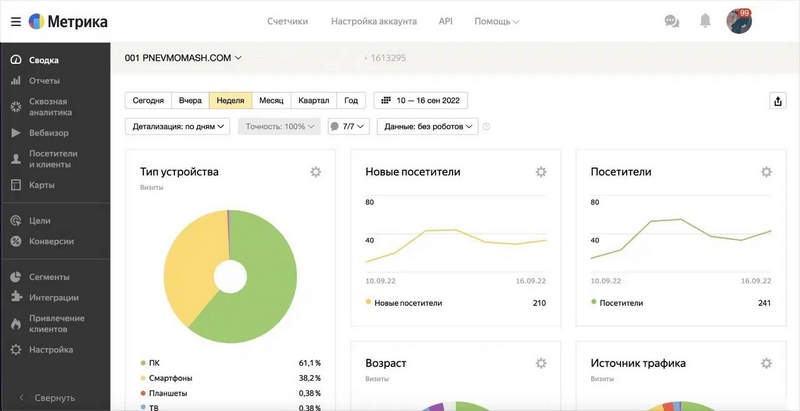The width and height of the screenshot is (800, 411).
Task: Open Настройка аккаунта in top menu
Action: click(374, 21)
